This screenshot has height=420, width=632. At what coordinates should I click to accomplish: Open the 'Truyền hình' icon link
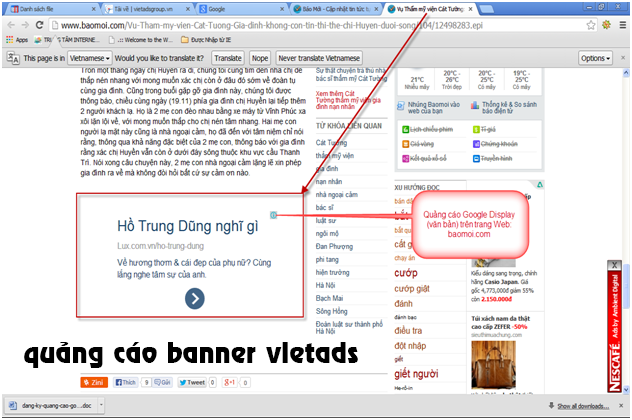click(492, 158)
